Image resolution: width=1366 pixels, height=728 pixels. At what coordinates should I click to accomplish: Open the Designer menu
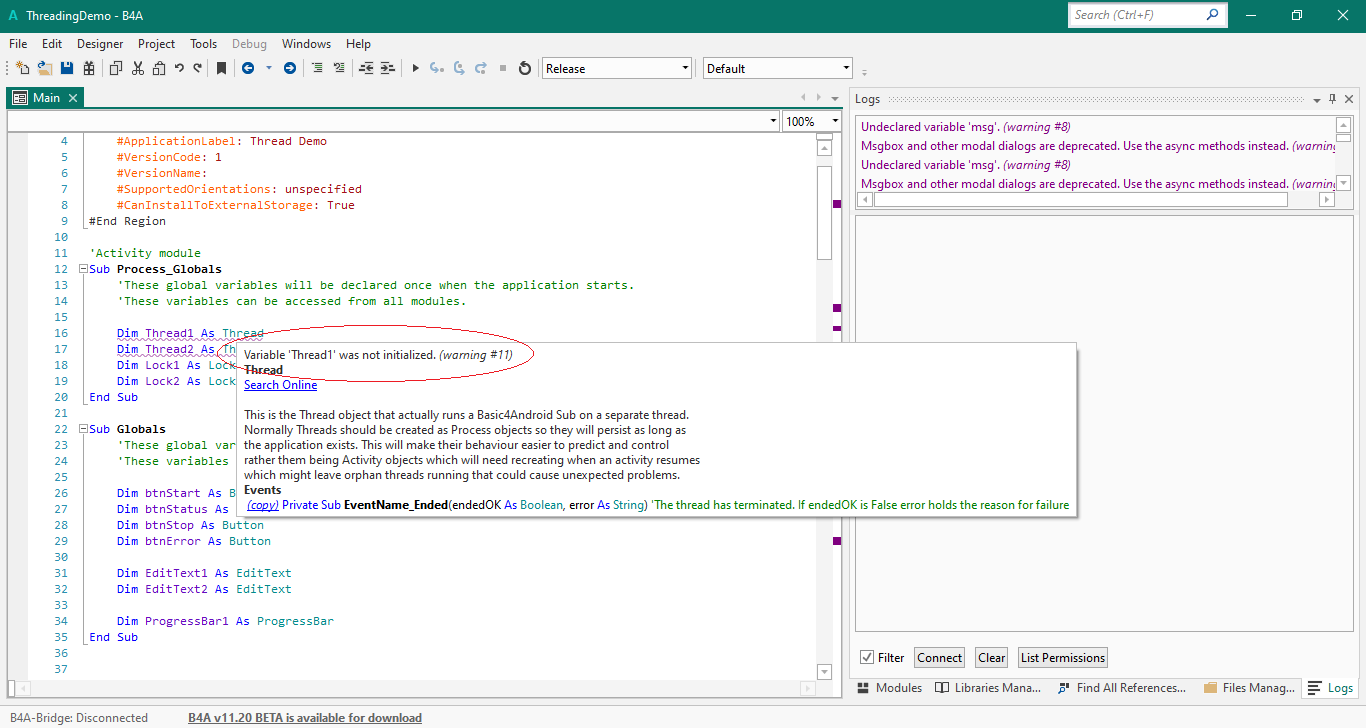pyautogui.click(x=100, y=44)
